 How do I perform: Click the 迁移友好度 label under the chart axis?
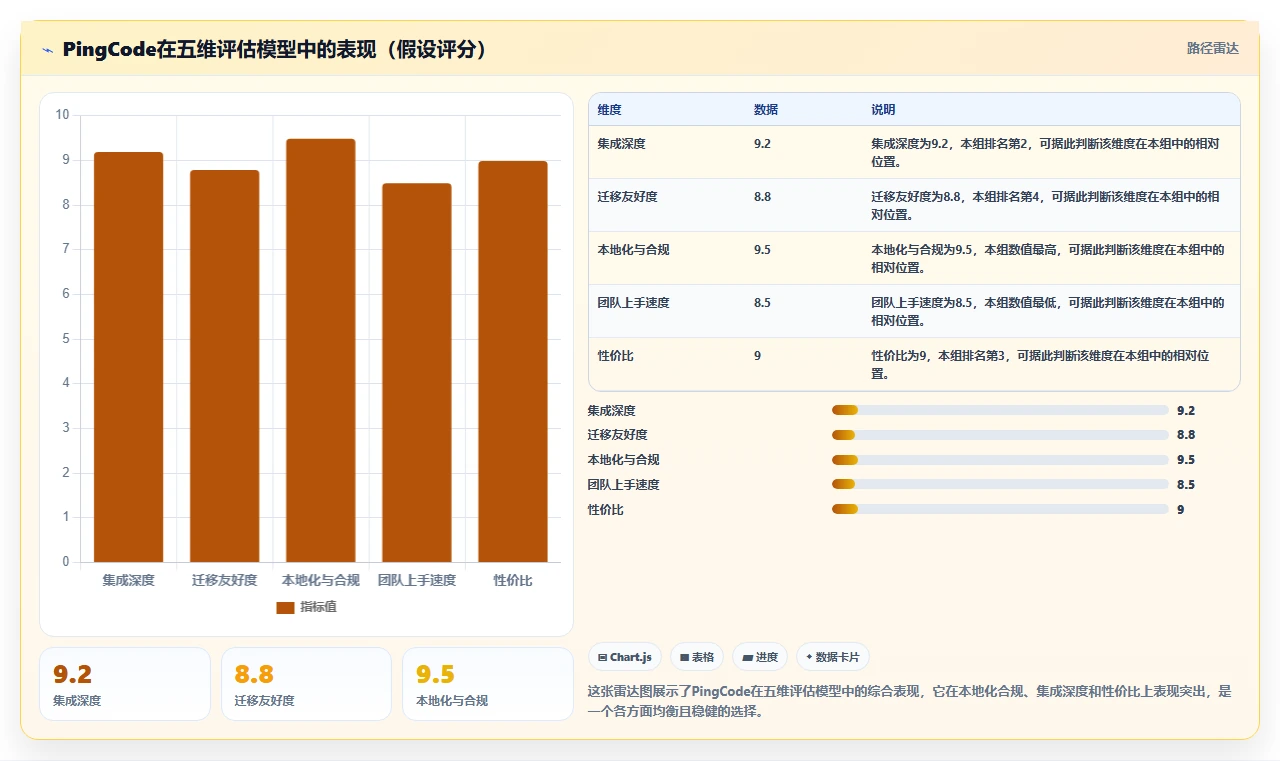[x=224, y=580]
